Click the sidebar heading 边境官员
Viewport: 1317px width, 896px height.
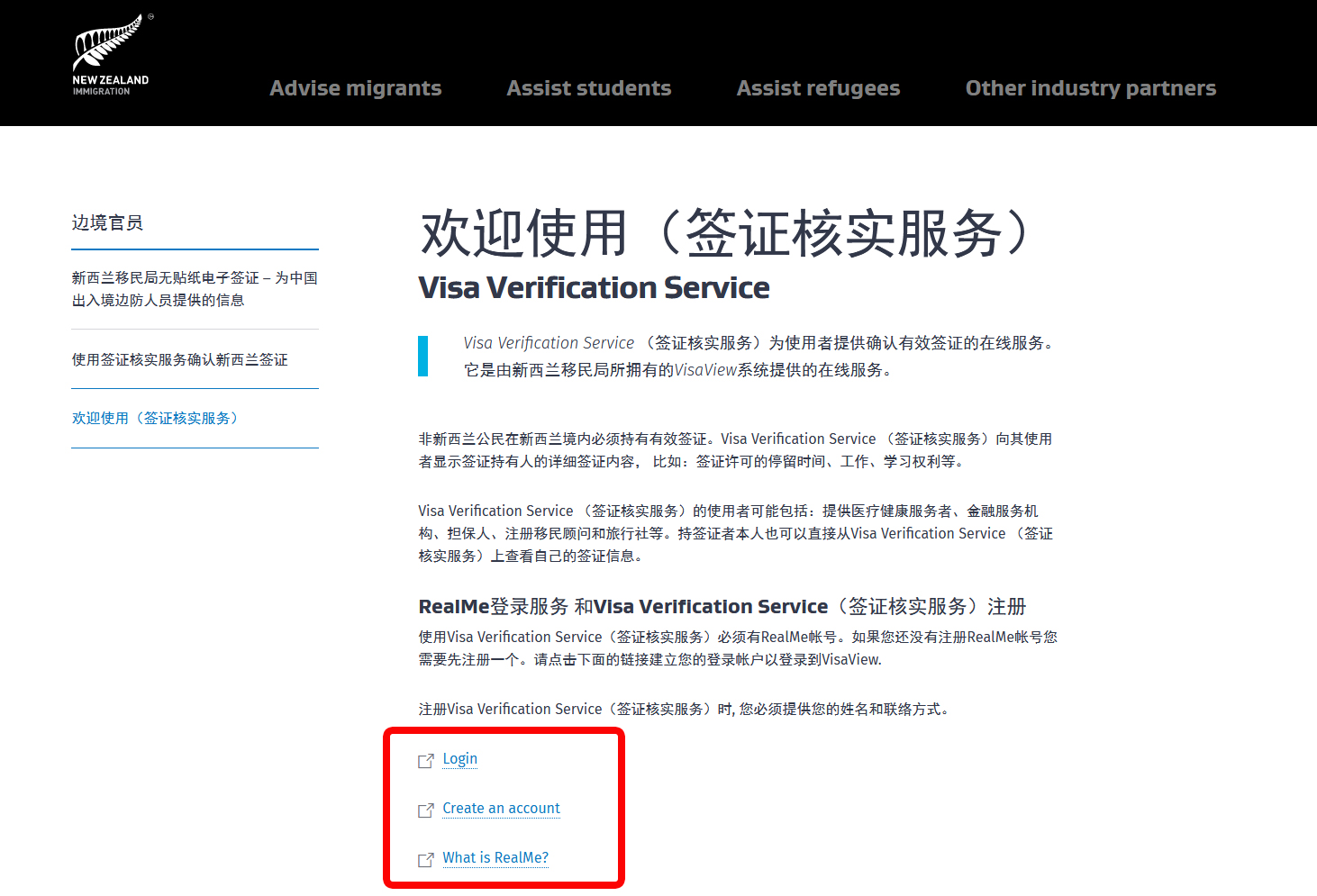tap(107, 222)
